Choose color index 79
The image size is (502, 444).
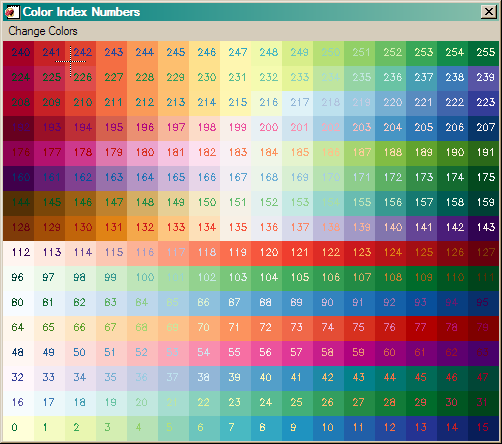click(x=484, y=328)
